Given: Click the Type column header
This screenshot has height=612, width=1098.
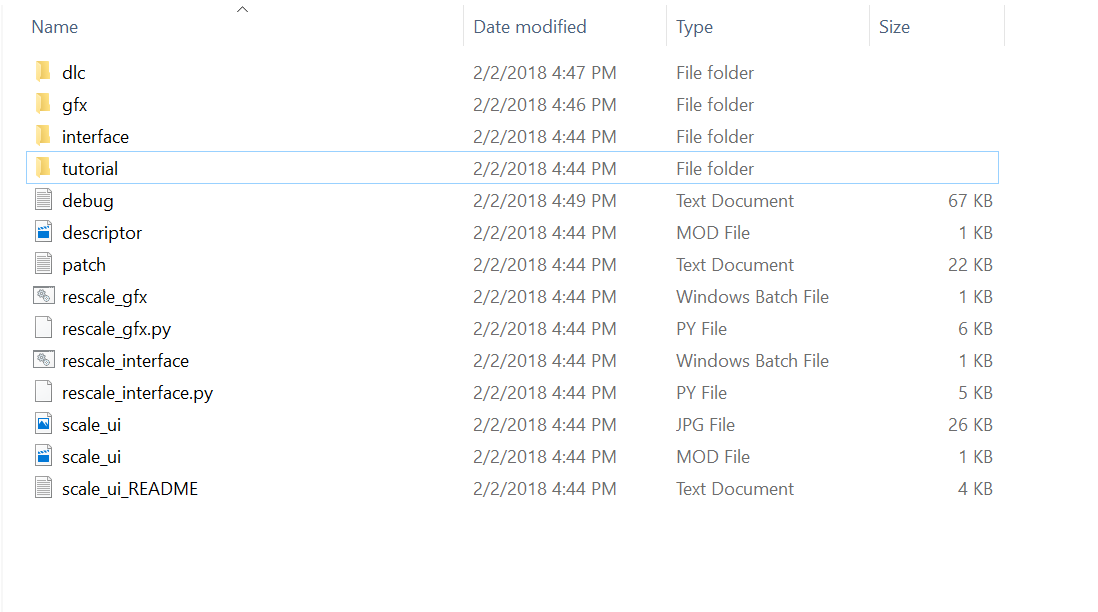Looking at the screenshot, I should pyautogui.click(x=694, y=27).
